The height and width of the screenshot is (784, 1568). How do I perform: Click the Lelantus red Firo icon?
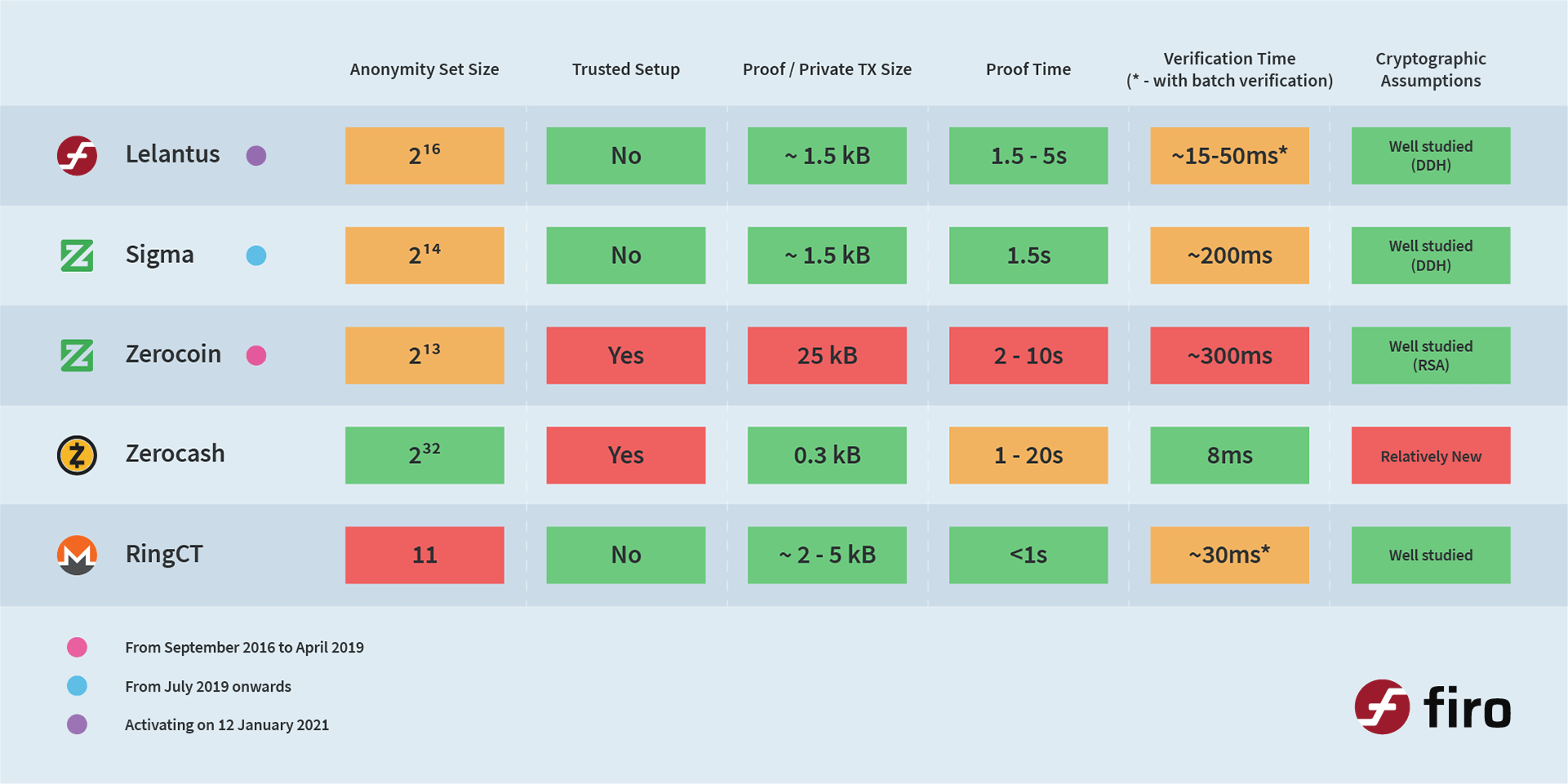point(77,155)
